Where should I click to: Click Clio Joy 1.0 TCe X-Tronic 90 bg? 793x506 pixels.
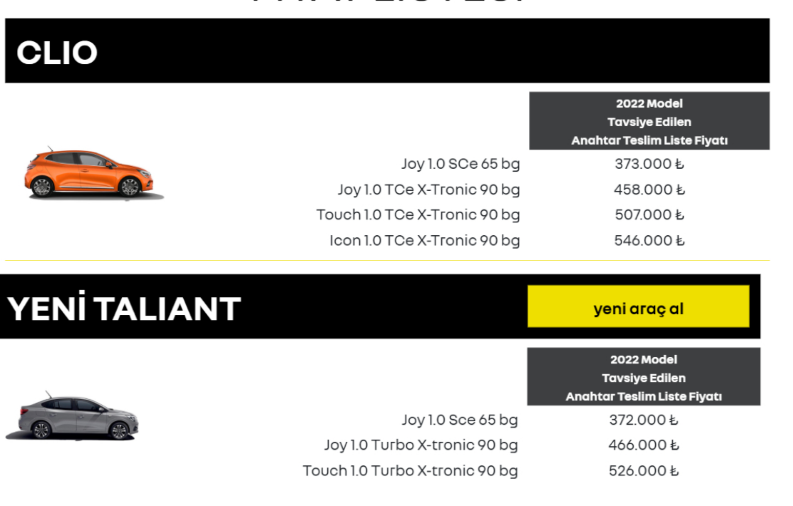tap(429, 190)
